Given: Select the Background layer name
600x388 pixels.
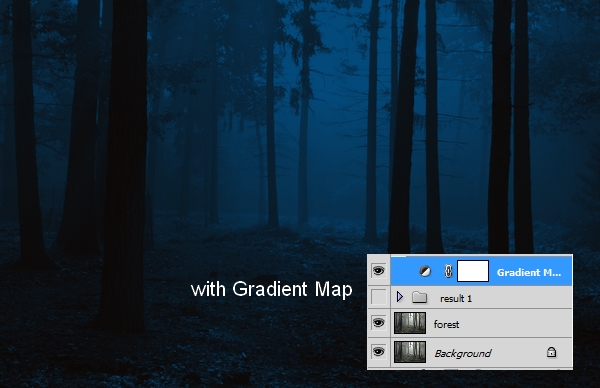Looking at the screenshot, I should point(462,353).
